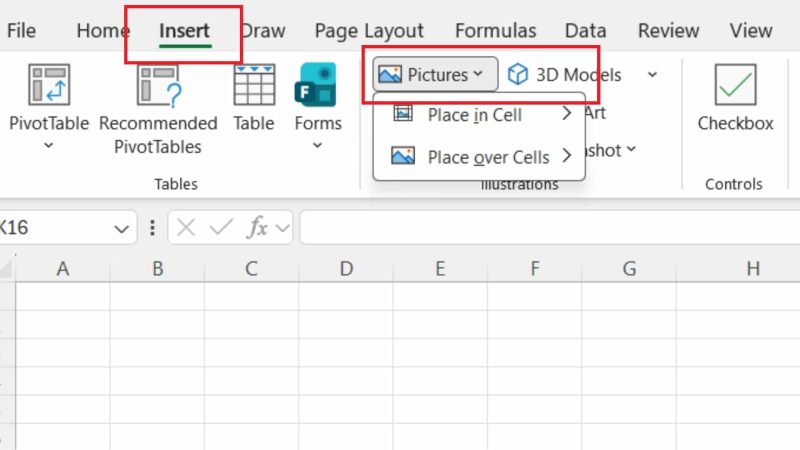This screenshot has width=800, height=450.
Task: Expand the Forms dropdown arrow
Action: tap(317, 146)
